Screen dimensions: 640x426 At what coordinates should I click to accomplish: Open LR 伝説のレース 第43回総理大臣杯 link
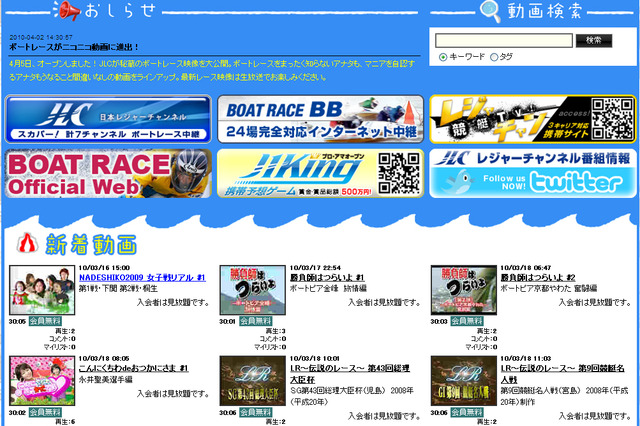349,374
